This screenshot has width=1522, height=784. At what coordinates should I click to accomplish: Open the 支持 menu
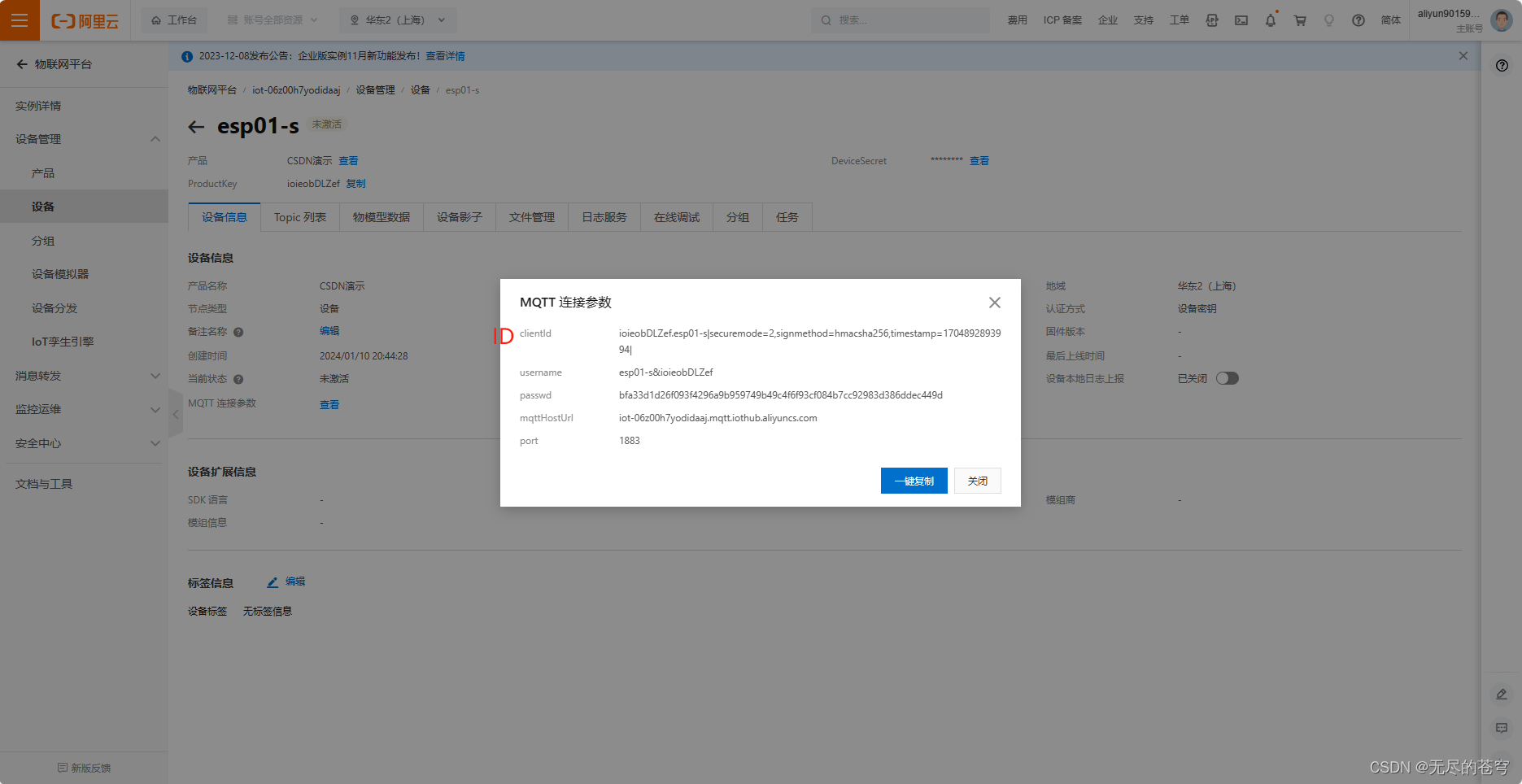(x=1143, y=20)
